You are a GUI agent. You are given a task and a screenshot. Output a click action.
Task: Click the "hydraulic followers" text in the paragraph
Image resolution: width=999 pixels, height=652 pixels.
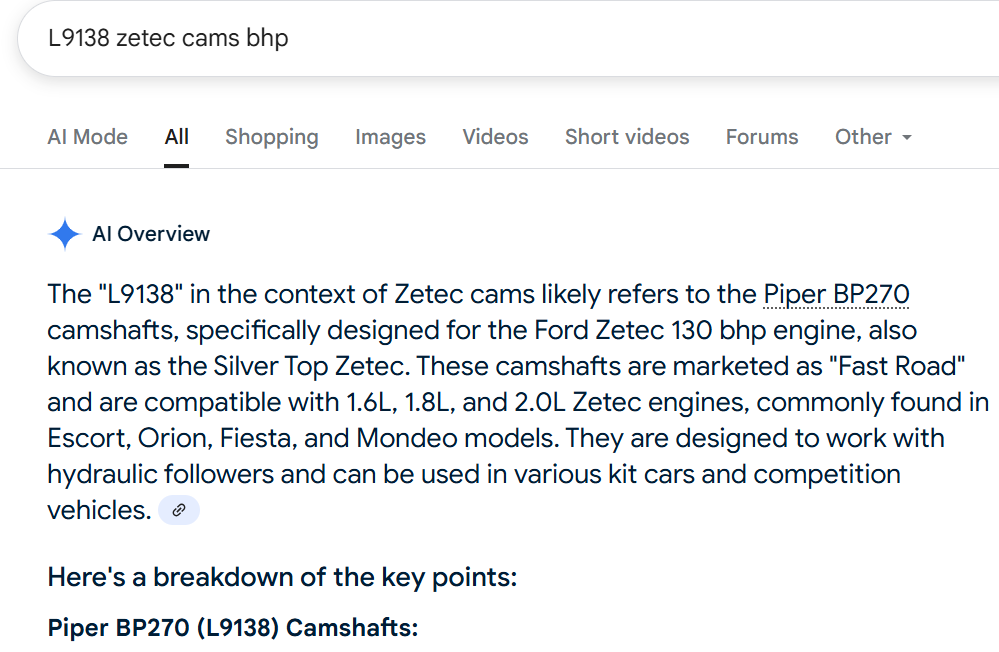pyautogui.click(x=161, y=474)
